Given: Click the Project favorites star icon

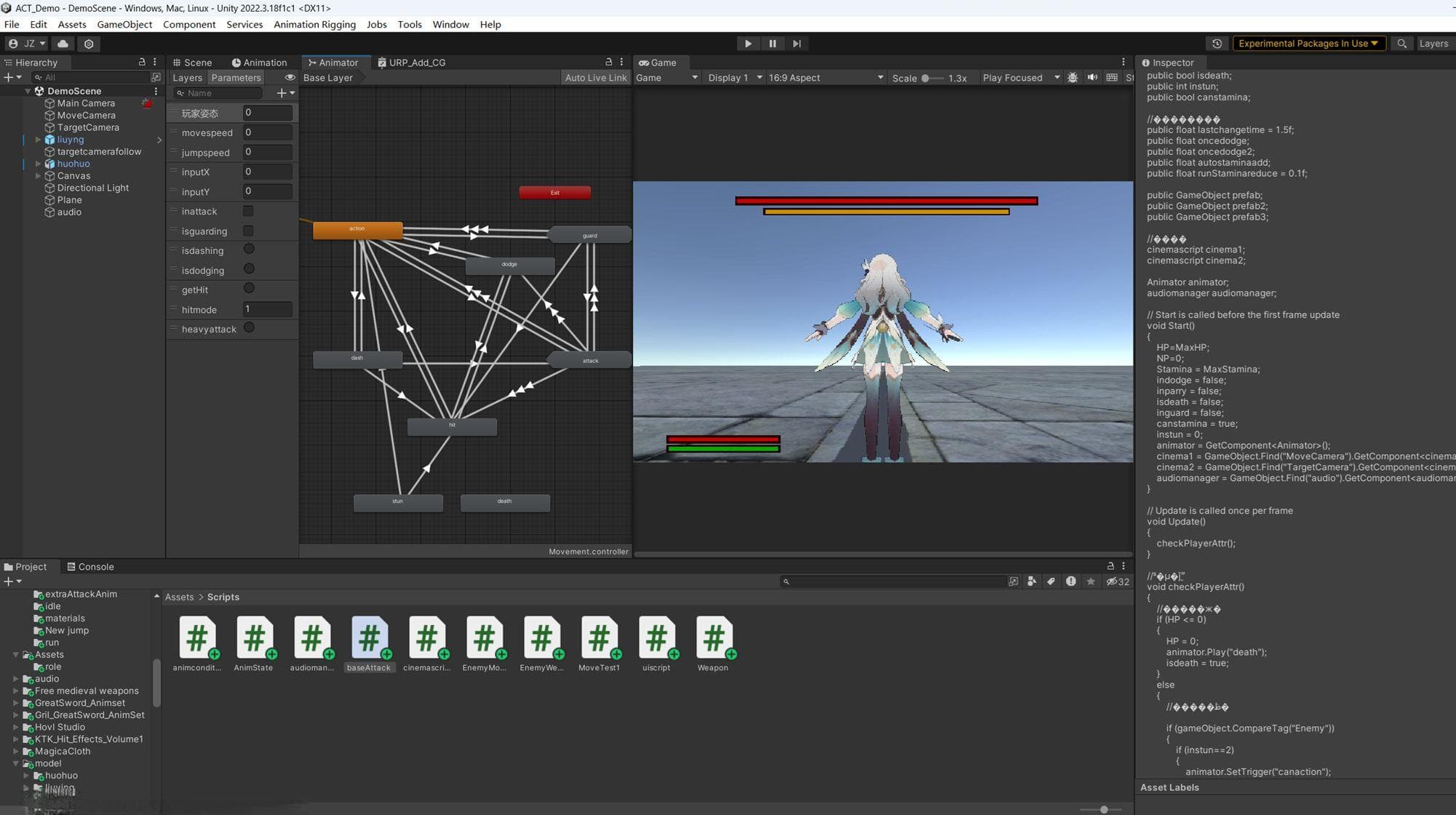Looking at the screenshot, I should click(x=1090, y=581).
